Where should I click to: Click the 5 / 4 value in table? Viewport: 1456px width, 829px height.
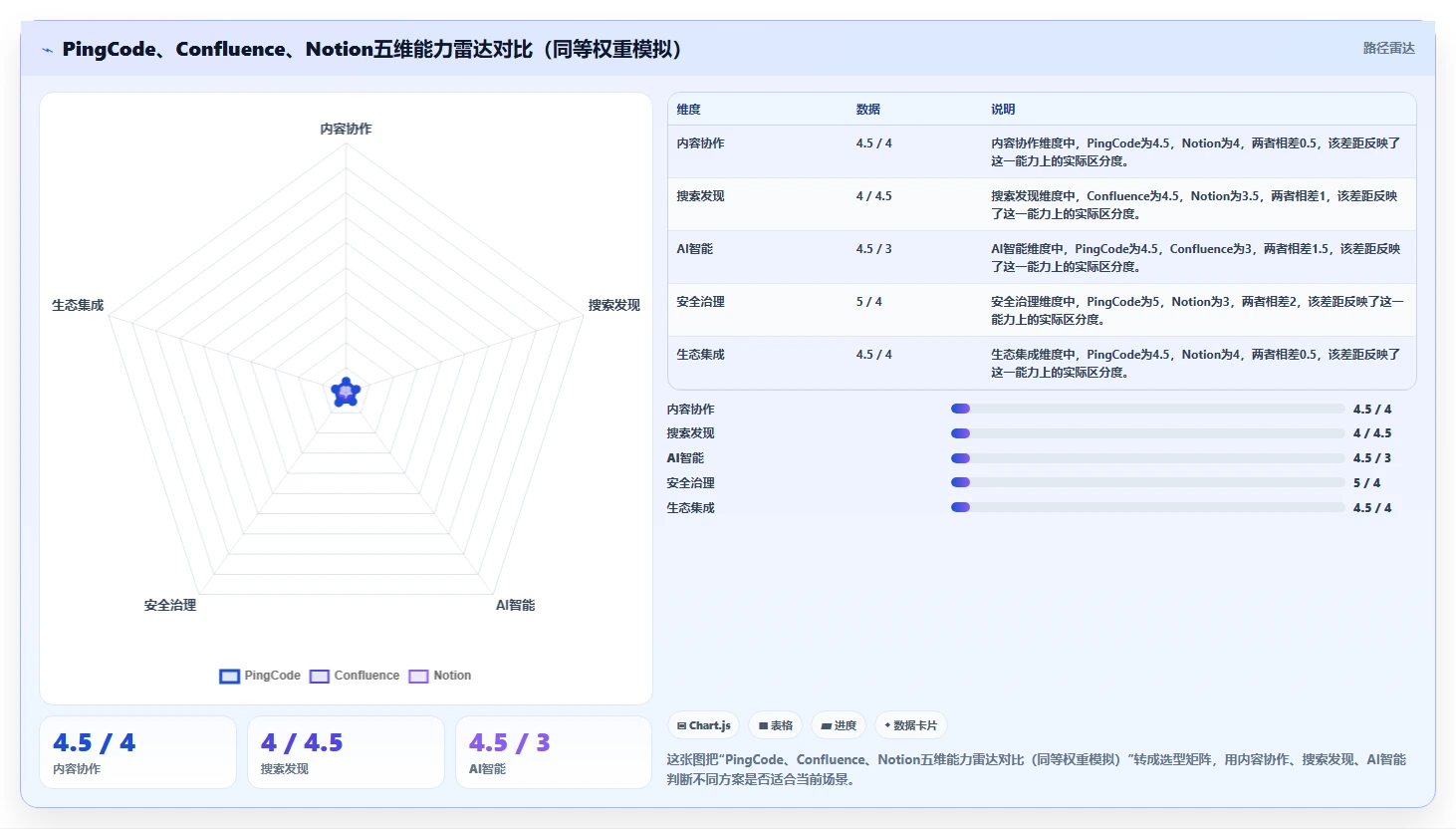coord(868,302)
